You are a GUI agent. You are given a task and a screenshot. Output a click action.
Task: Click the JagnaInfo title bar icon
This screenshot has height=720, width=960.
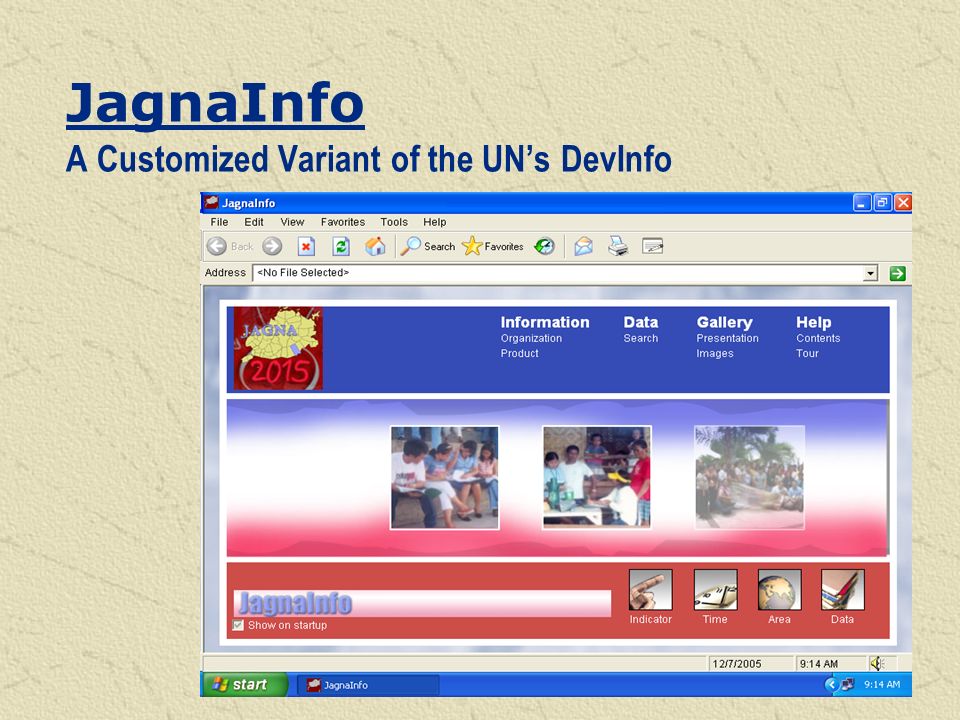211,202
